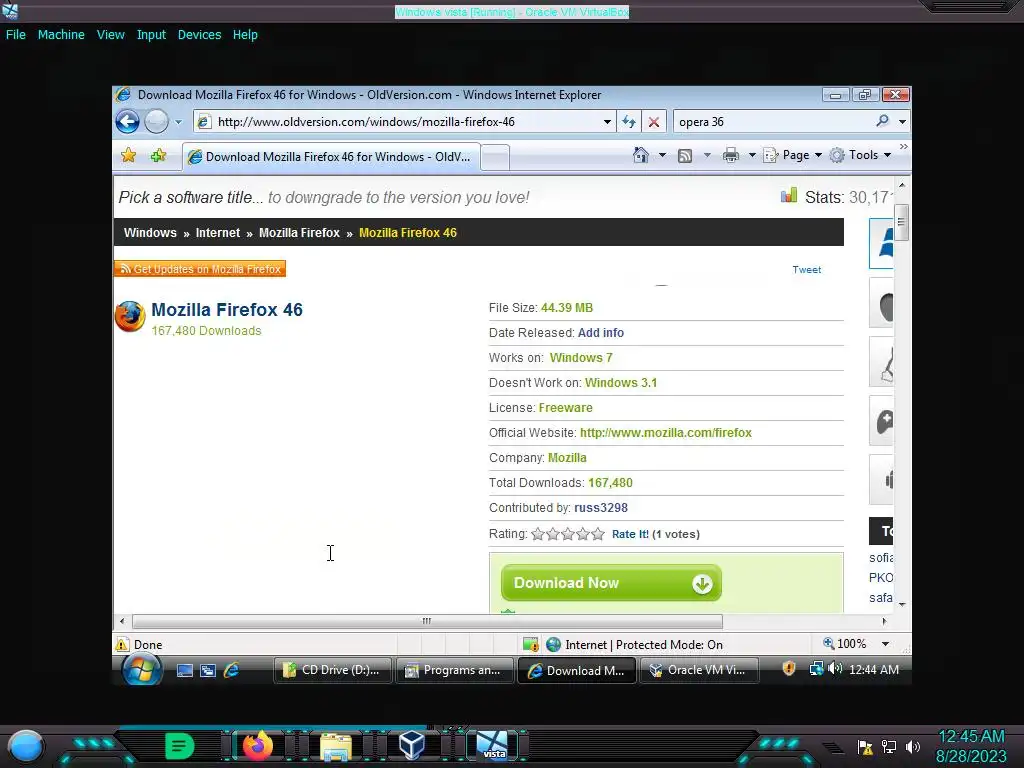Viewport: 1024px width, 768px height.
Task: Refresh the page with Refresh icon
Action: pyautogui.click(x=629, y=121)
